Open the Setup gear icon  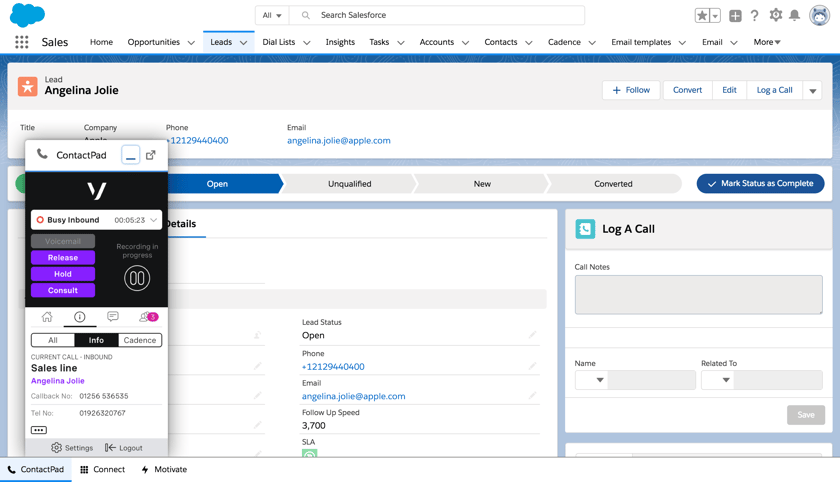(x=775, y=15)
